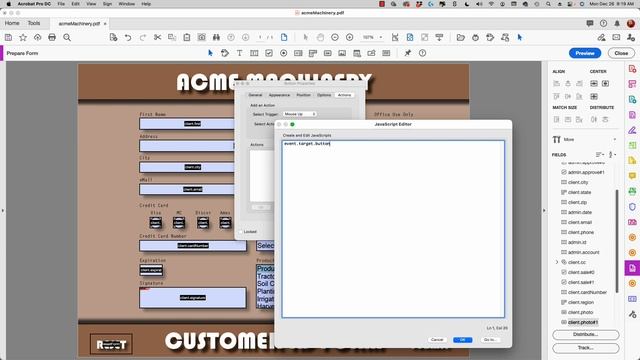The image size is (640, 360).
Task: Click the RESET button on the form
Action: [111, 344]
